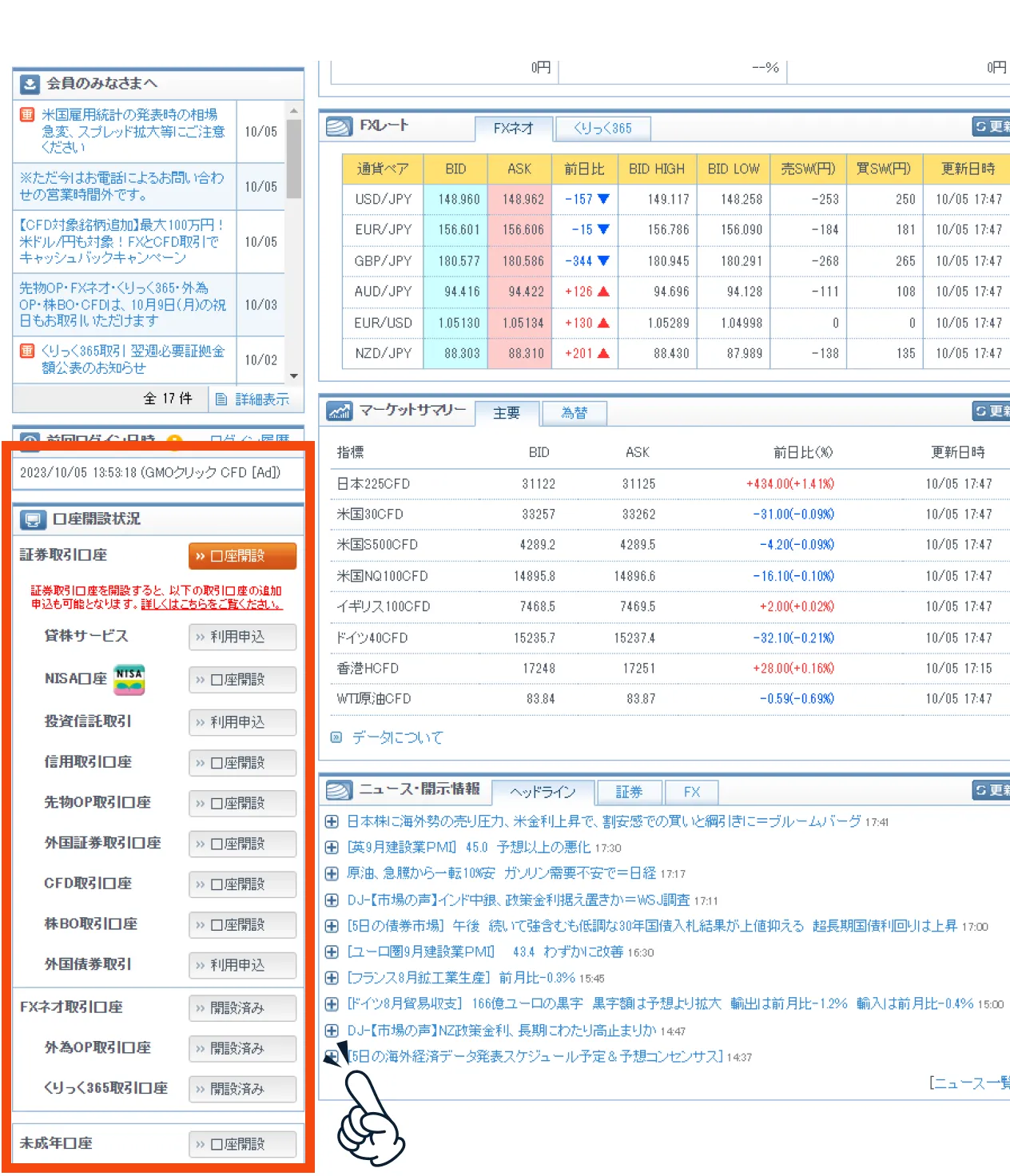This screenshot has height=1176, width=1010.
Task: Click the ニュース・開示情報 refresh button
Action: pos(991,790)
